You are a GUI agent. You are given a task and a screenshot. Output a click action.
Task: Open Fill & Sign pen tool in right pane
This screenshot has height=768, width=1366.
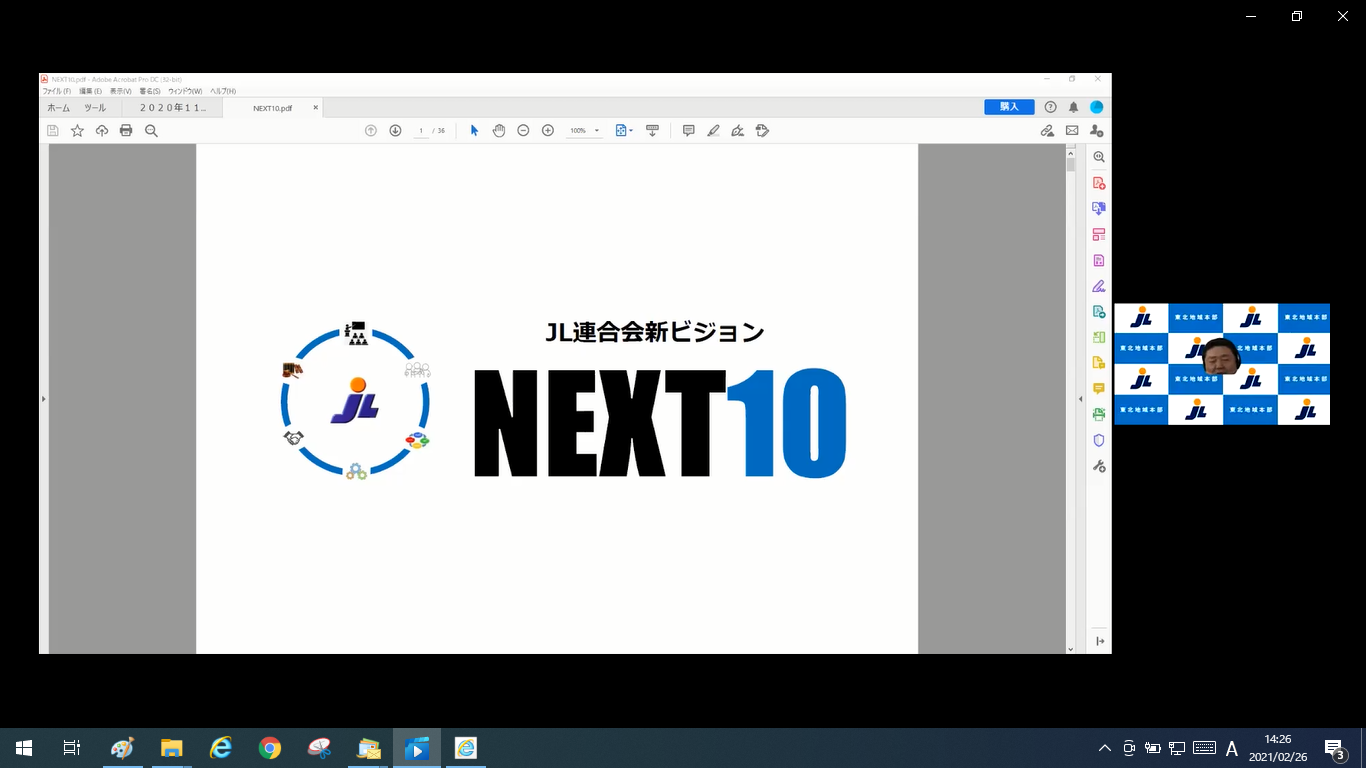[1099, 286]
